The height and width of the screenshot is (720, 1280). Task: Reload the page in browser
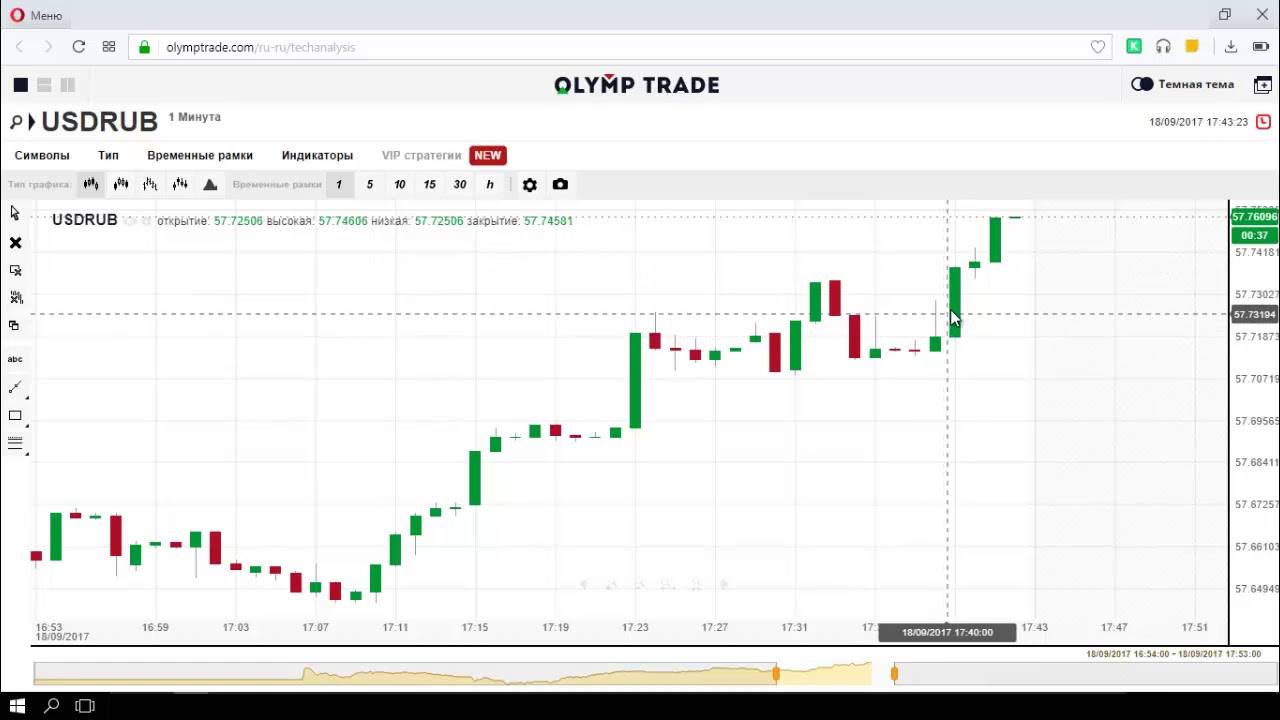[78, 47]
